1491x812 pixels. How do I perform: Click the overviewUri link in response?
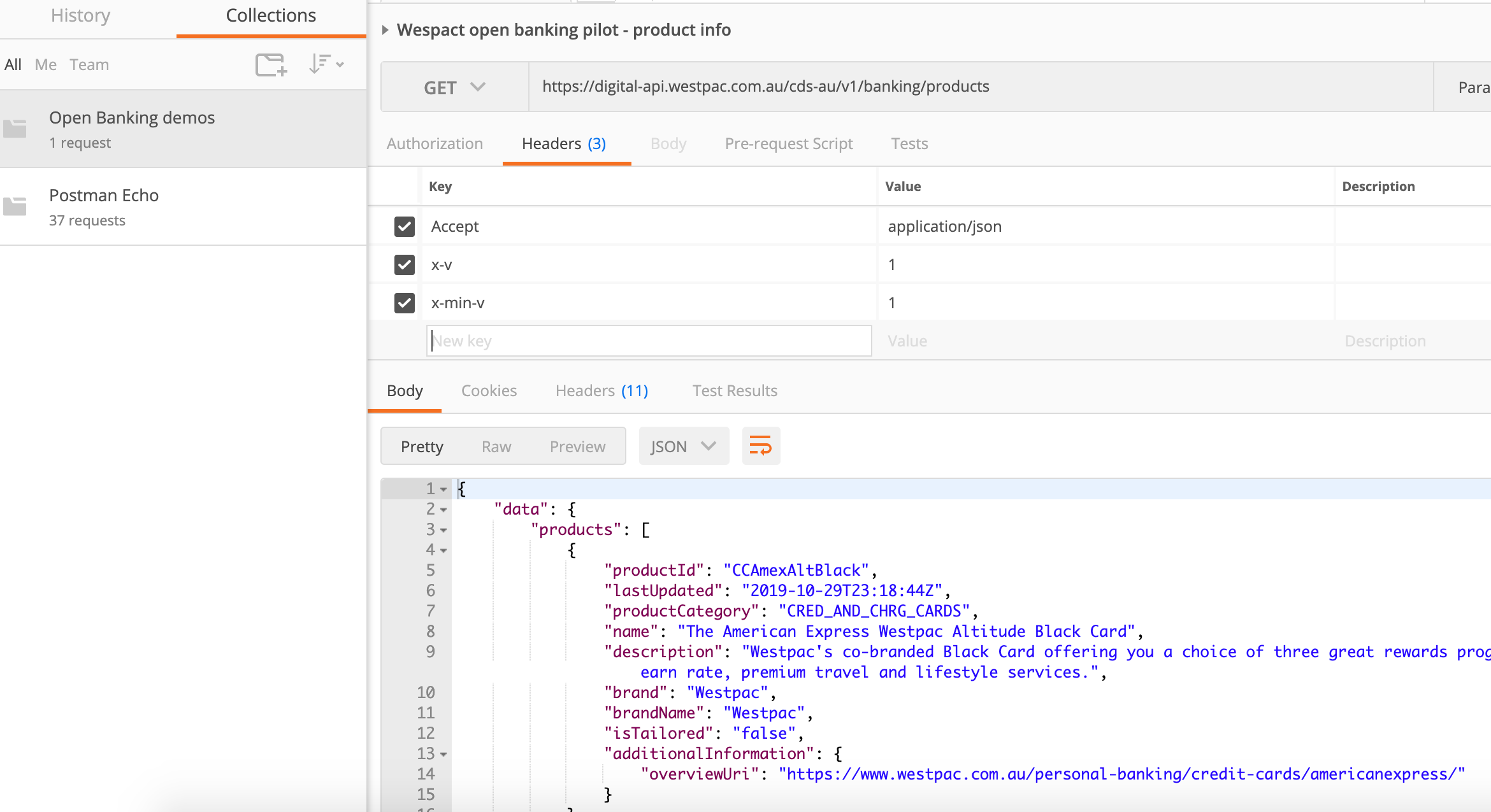pyautogui.click(x=1121, y=774)
